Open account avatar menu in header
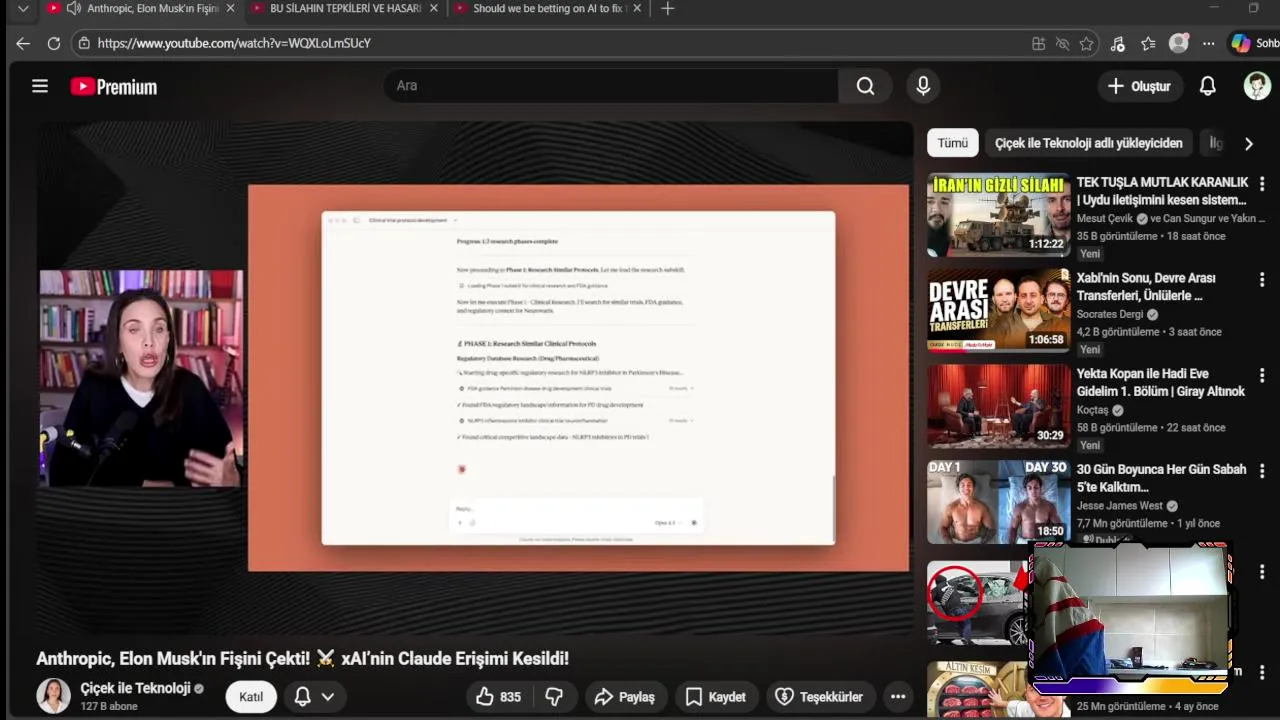 coord(1257,86)
